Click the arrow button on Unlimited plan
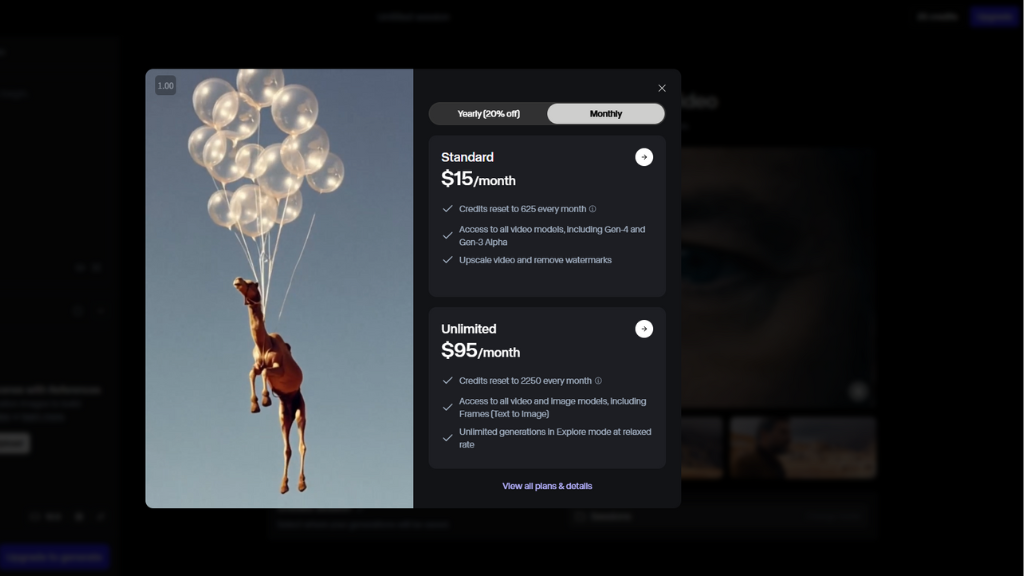 pos(644,329)
